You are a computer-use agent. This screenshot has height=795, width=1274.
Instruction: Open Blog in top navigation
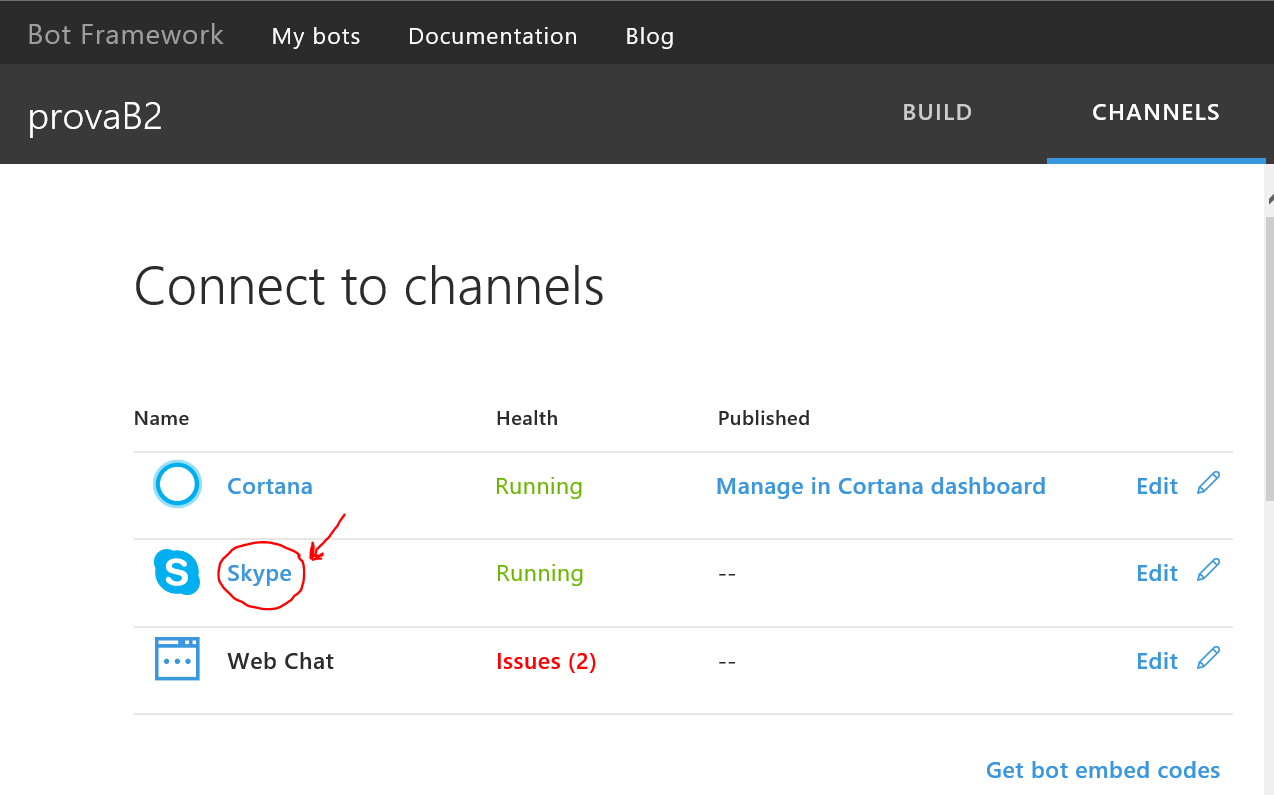[649, 36]
